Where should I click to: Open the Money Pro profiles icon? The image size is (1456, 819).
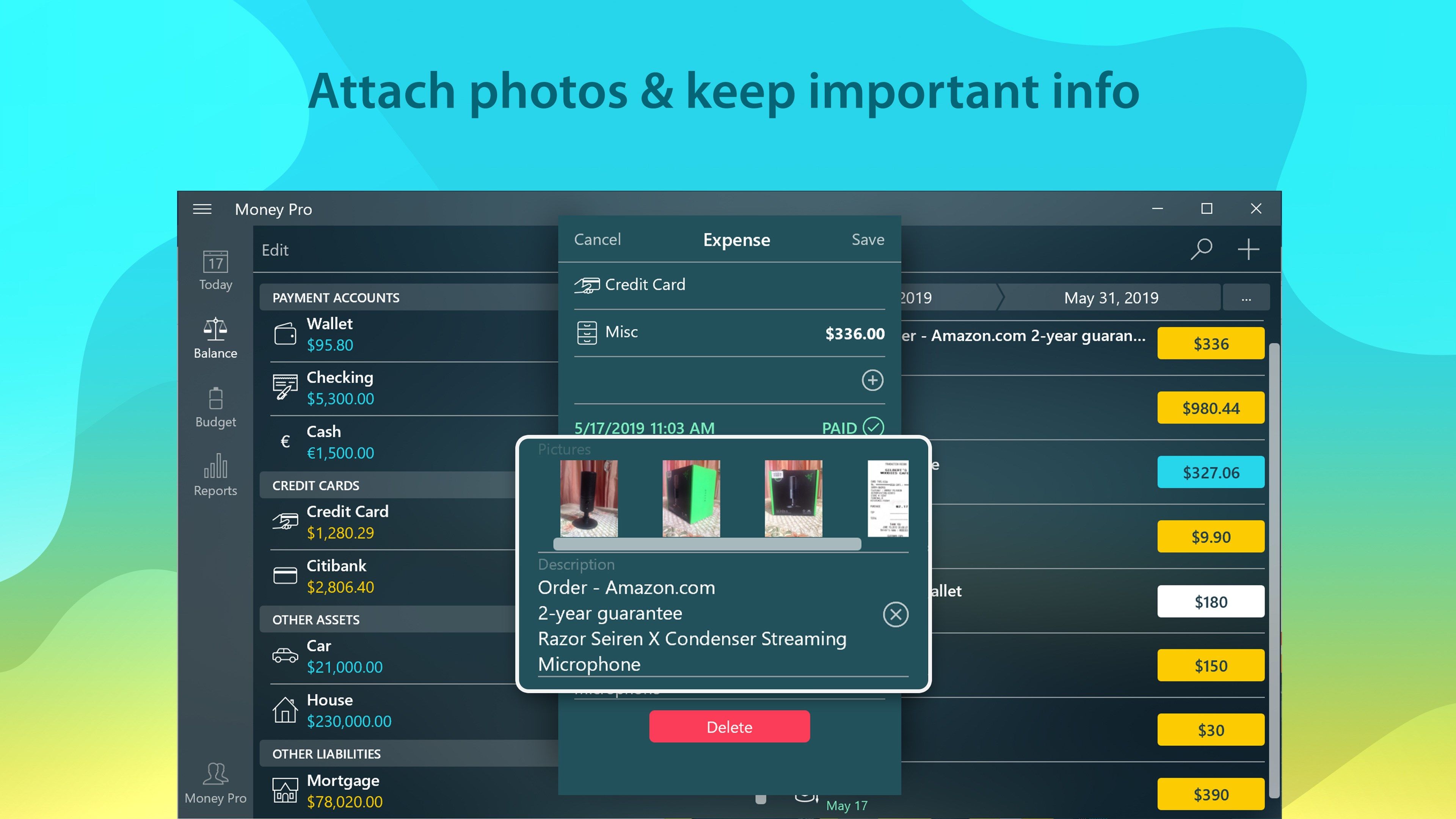pyautogui.click(x=215, y=783)
